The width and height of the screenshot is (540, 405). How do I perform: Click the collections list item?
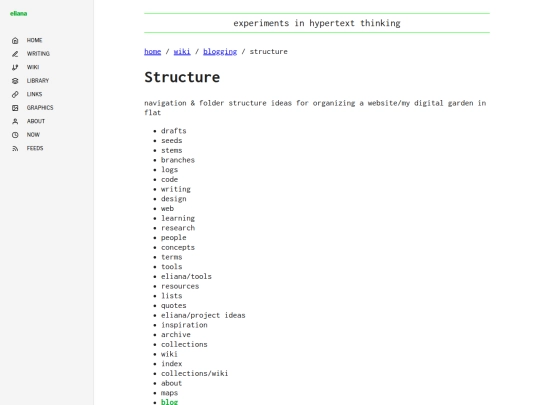pyautogui.click(x=184, y=344)
